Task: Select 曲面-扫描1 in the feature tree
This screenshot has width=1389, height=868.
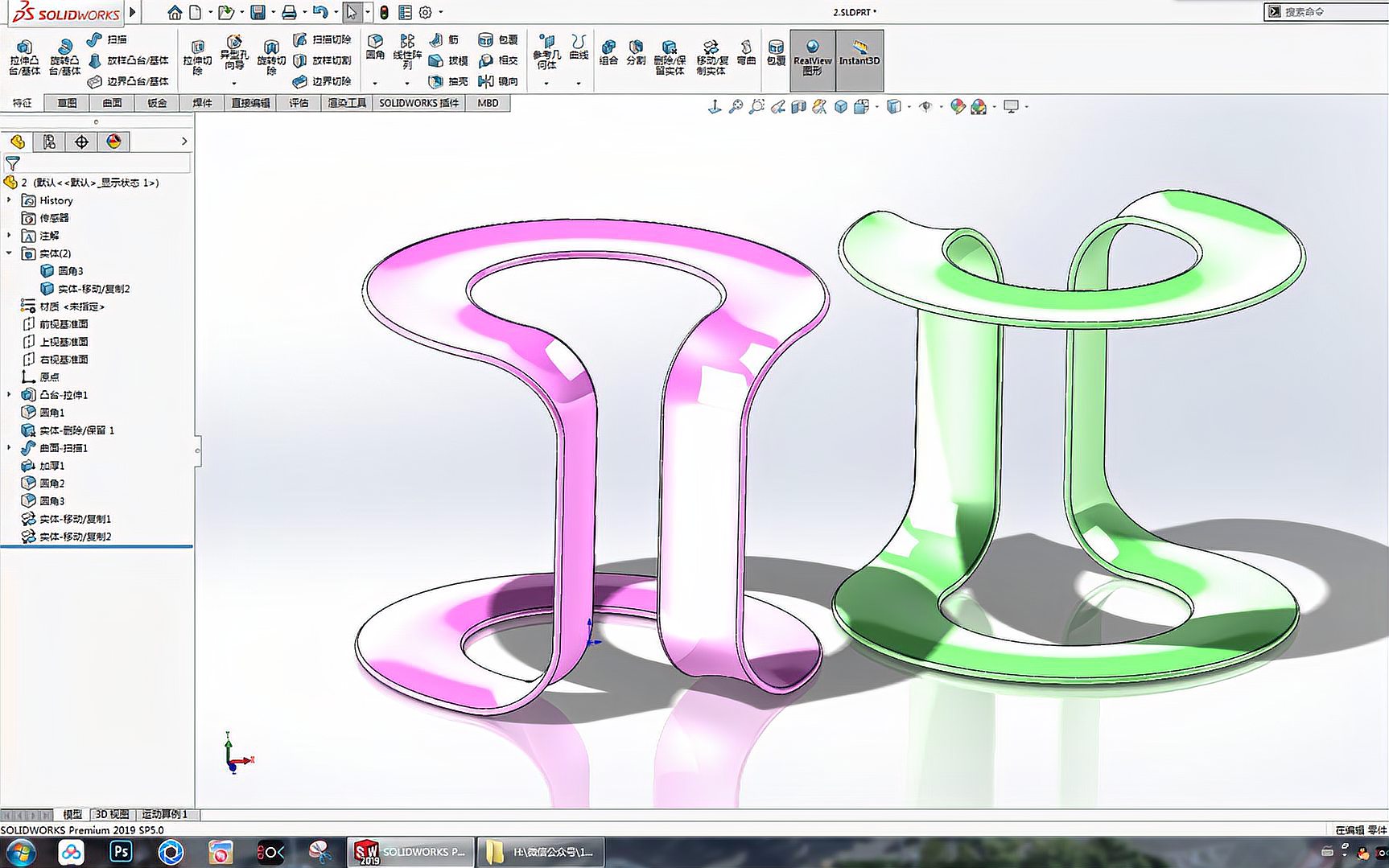Action: pos(63,448)
